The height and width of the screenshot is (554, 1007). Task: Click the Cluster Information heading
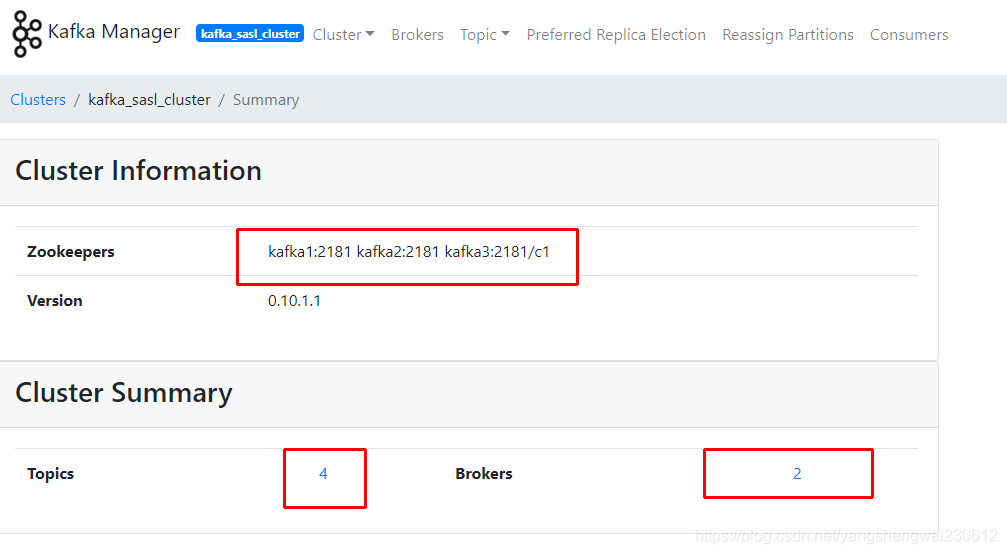pos(138,171)
